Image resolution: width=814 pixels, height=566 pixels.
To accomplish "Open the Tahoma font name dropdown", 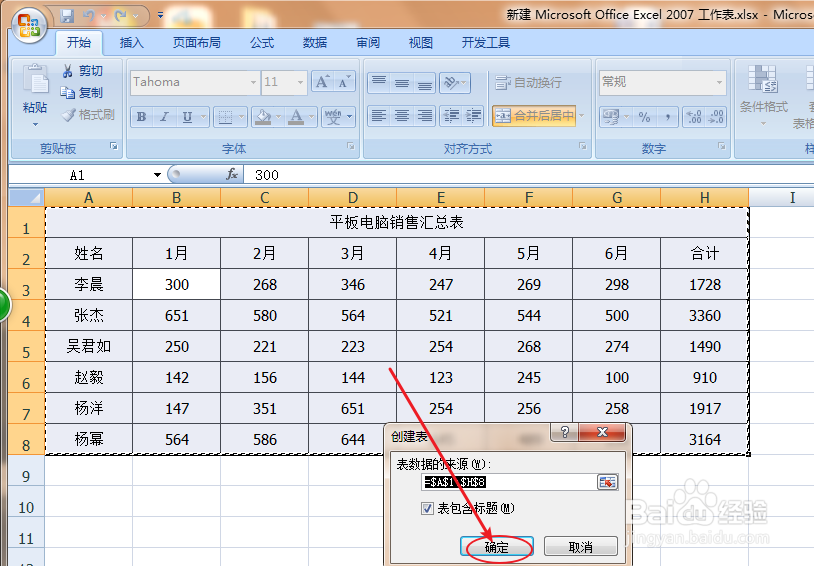I will click(253, 82).
